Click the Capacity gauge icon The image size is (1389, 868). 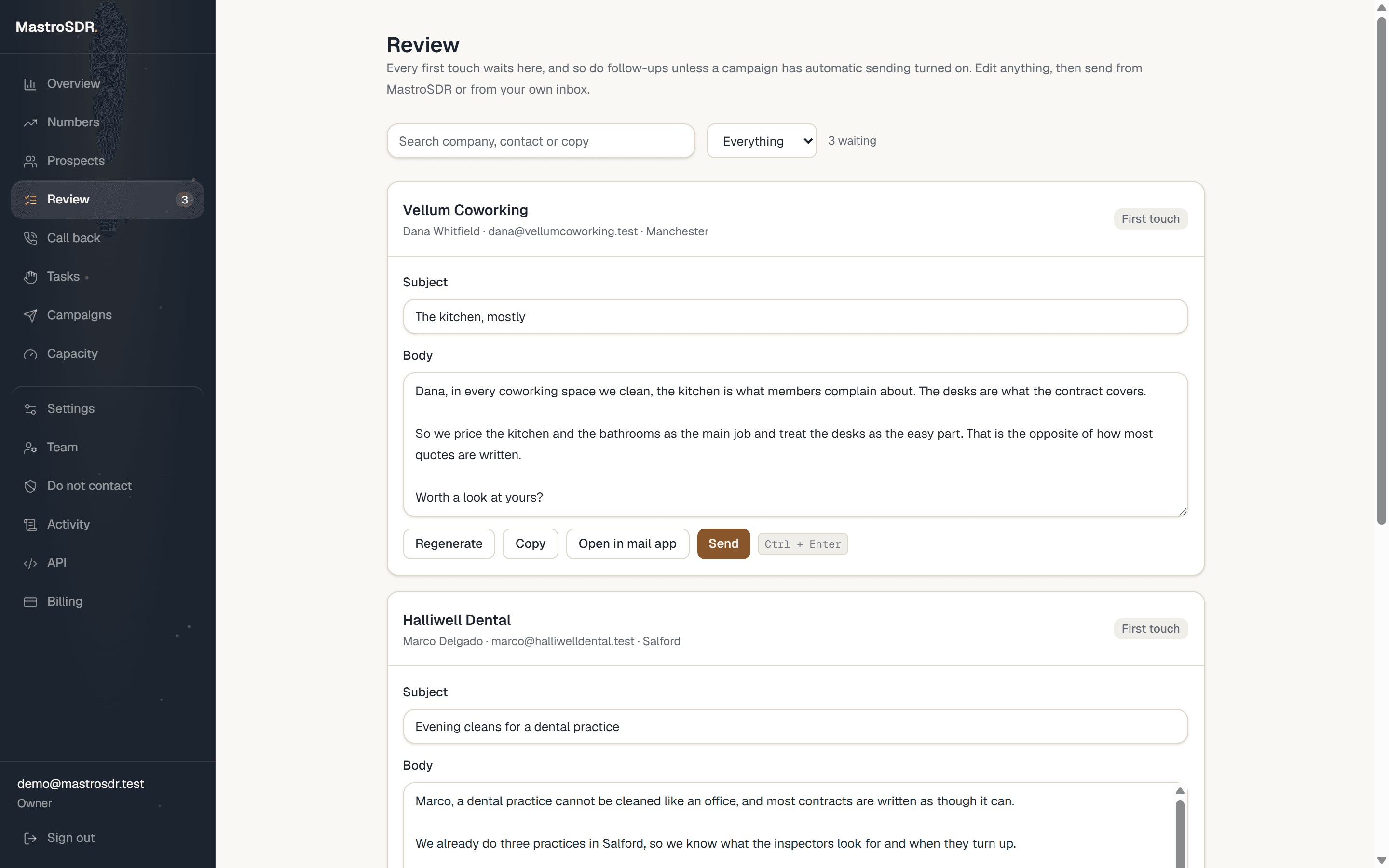pos(30,353)
